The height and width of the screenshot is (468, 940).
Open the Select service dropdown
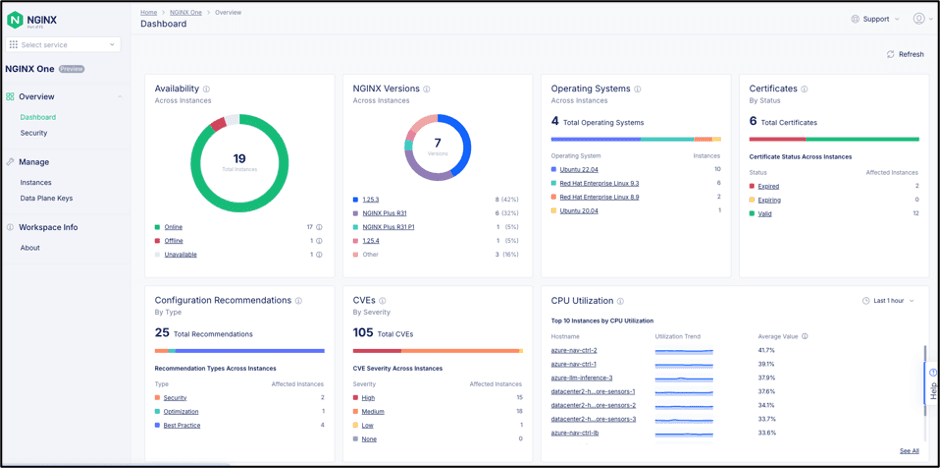pos(64,45)
